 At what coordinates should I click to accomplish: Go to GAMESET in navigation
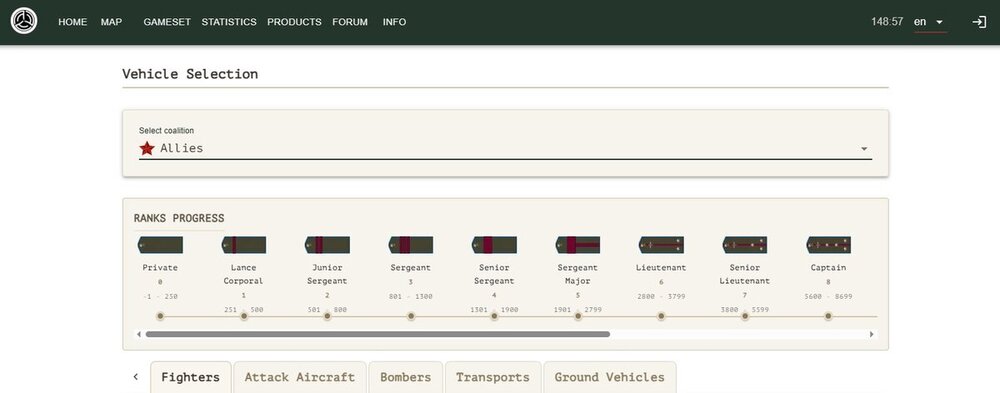pos(167,22)
